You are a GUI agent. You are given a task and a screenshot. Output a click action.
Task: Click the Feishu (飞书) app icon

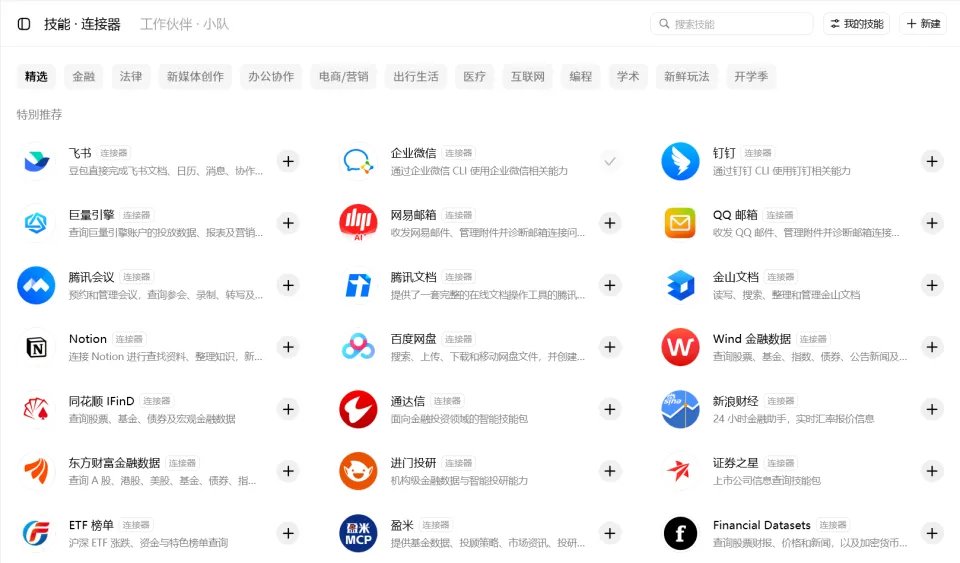[36, 162]
